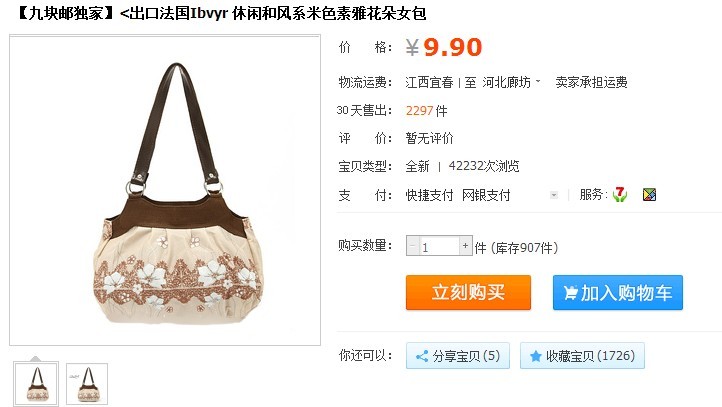Screen dimensions: 722x407
Task: Click the main handbag product image
Action: 165,190
